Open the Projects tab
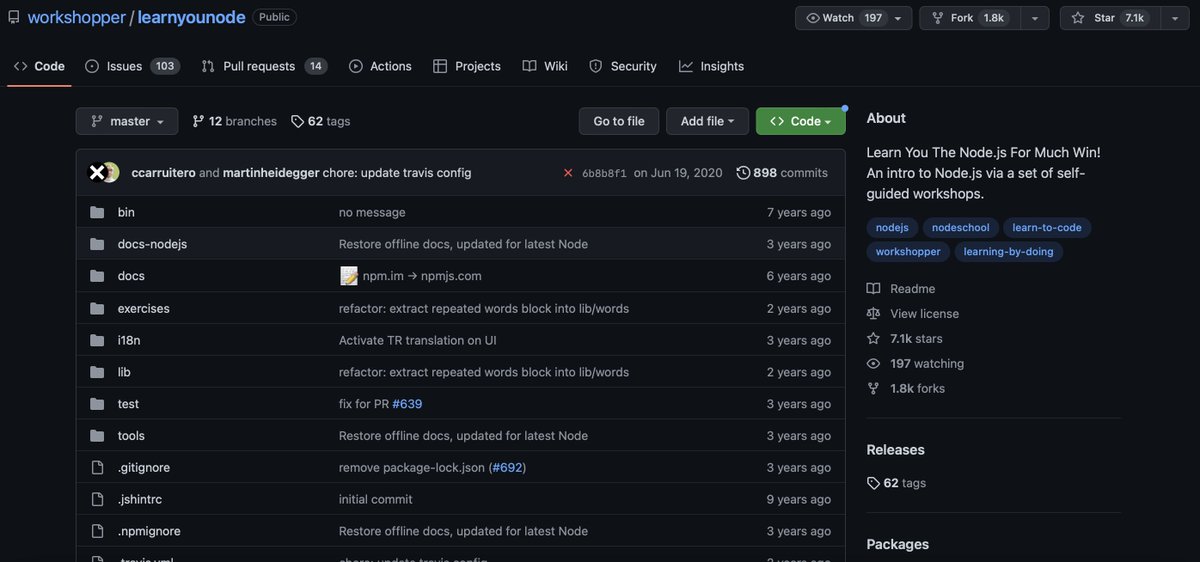Viewport: 1200px width, 562px height. coord(467,66)
